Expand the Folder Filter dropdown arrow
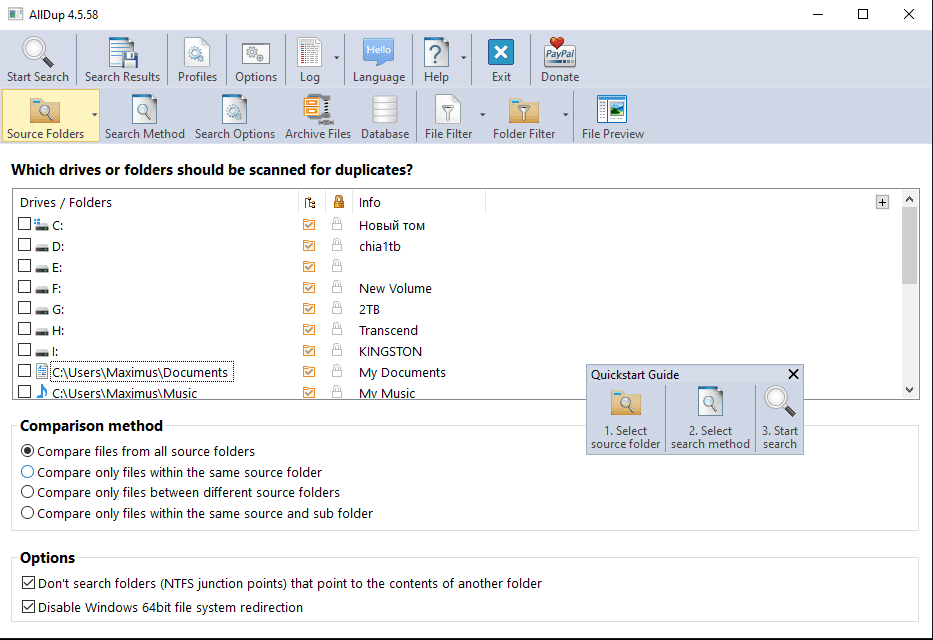This screenshot has height=640, width=933. pos(565,114)
